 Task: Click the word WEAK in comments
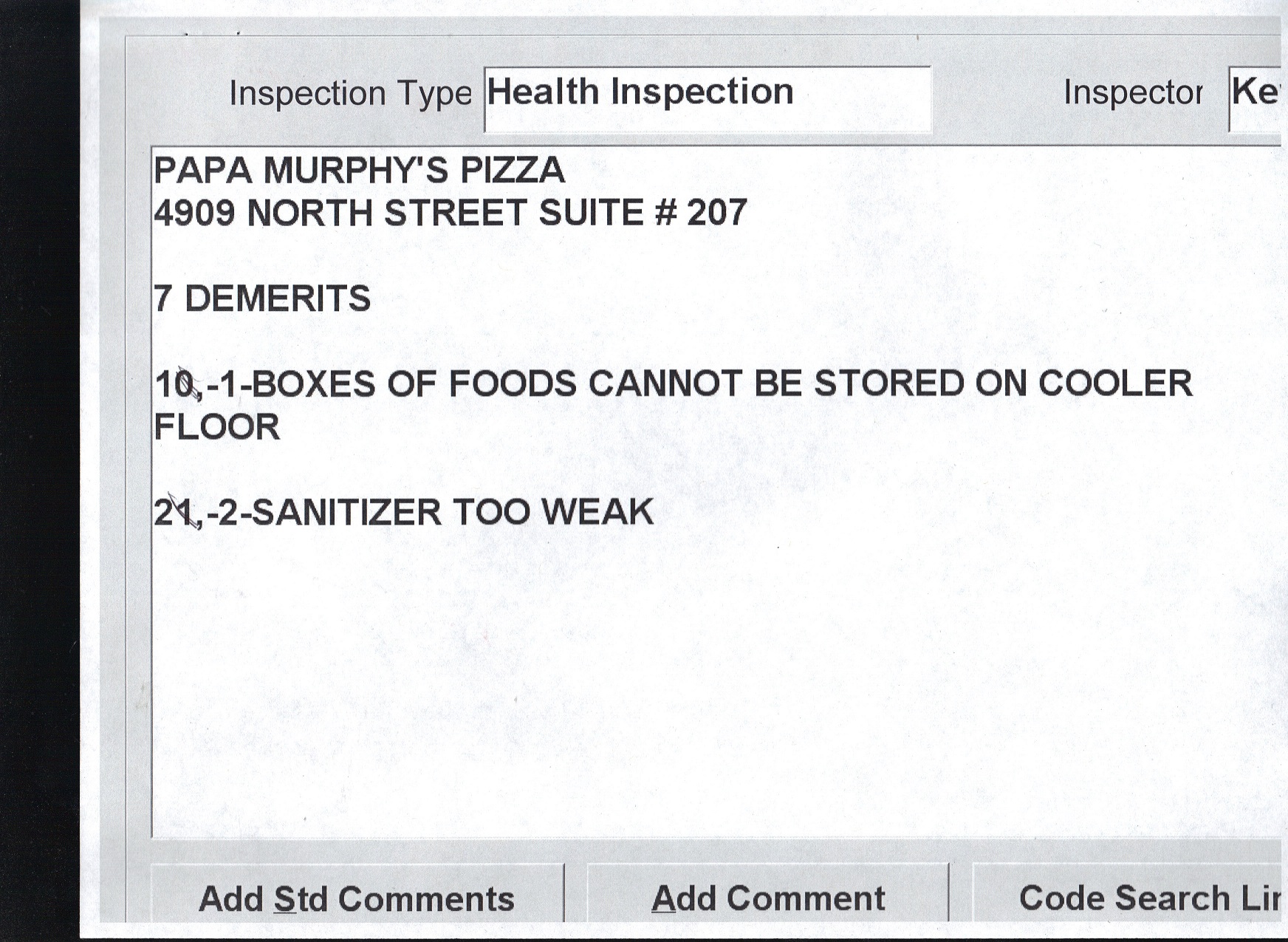pos(598,512)
